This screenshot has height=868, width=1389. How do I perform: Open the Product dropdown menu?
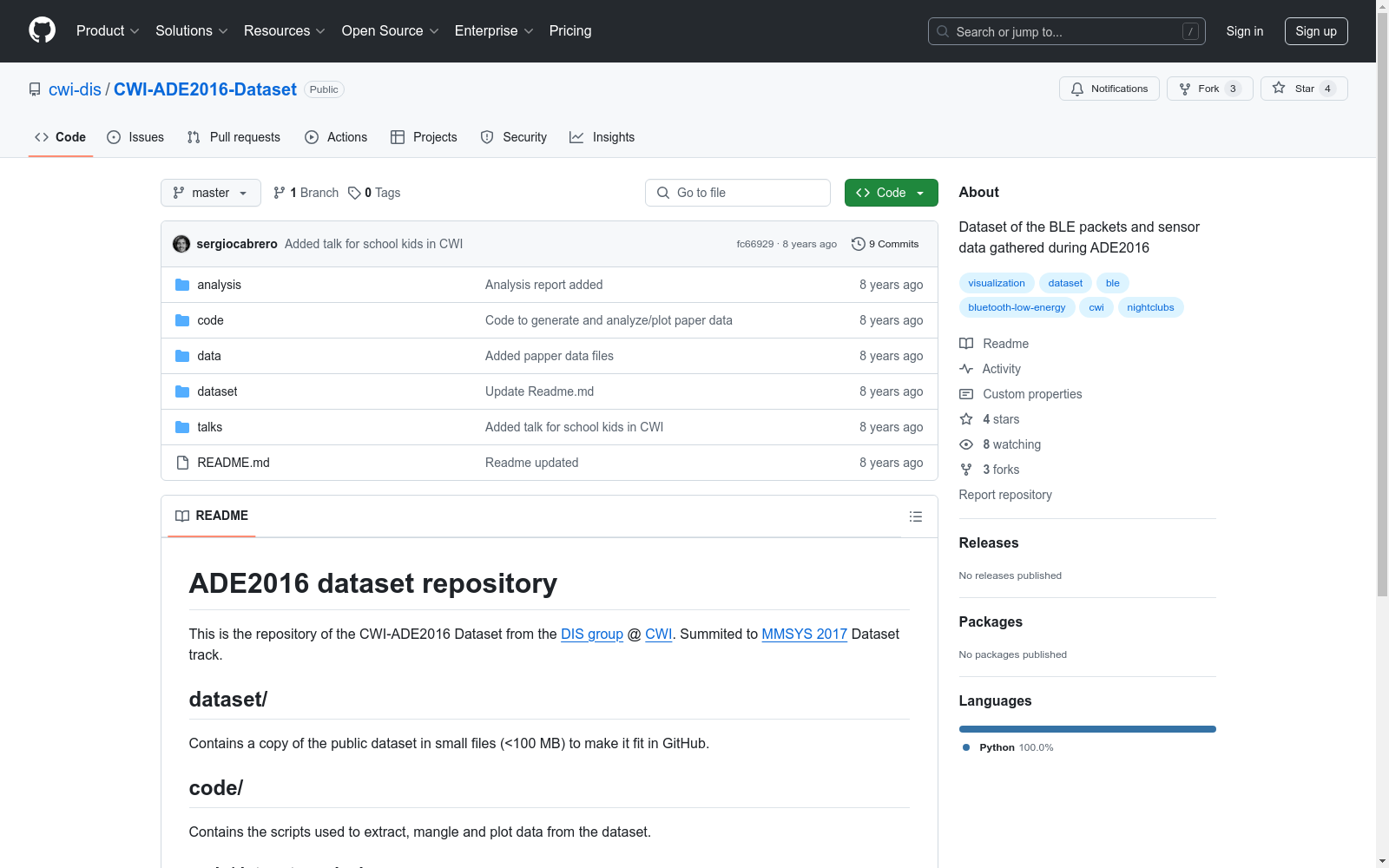pos(108,30)
